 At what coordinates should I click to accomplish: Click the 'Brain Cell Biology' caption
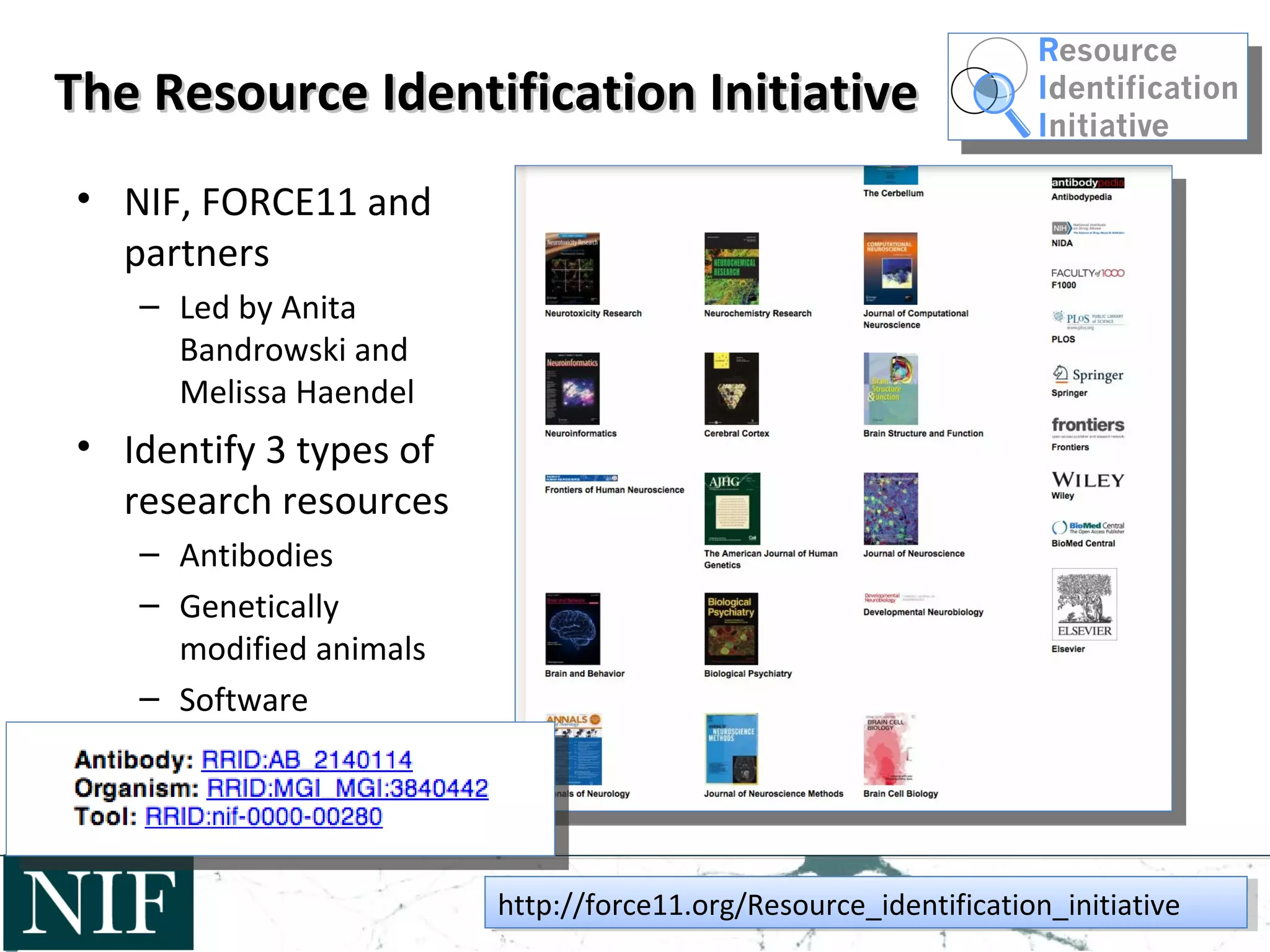pyautogui.click(x=900, y=794)
